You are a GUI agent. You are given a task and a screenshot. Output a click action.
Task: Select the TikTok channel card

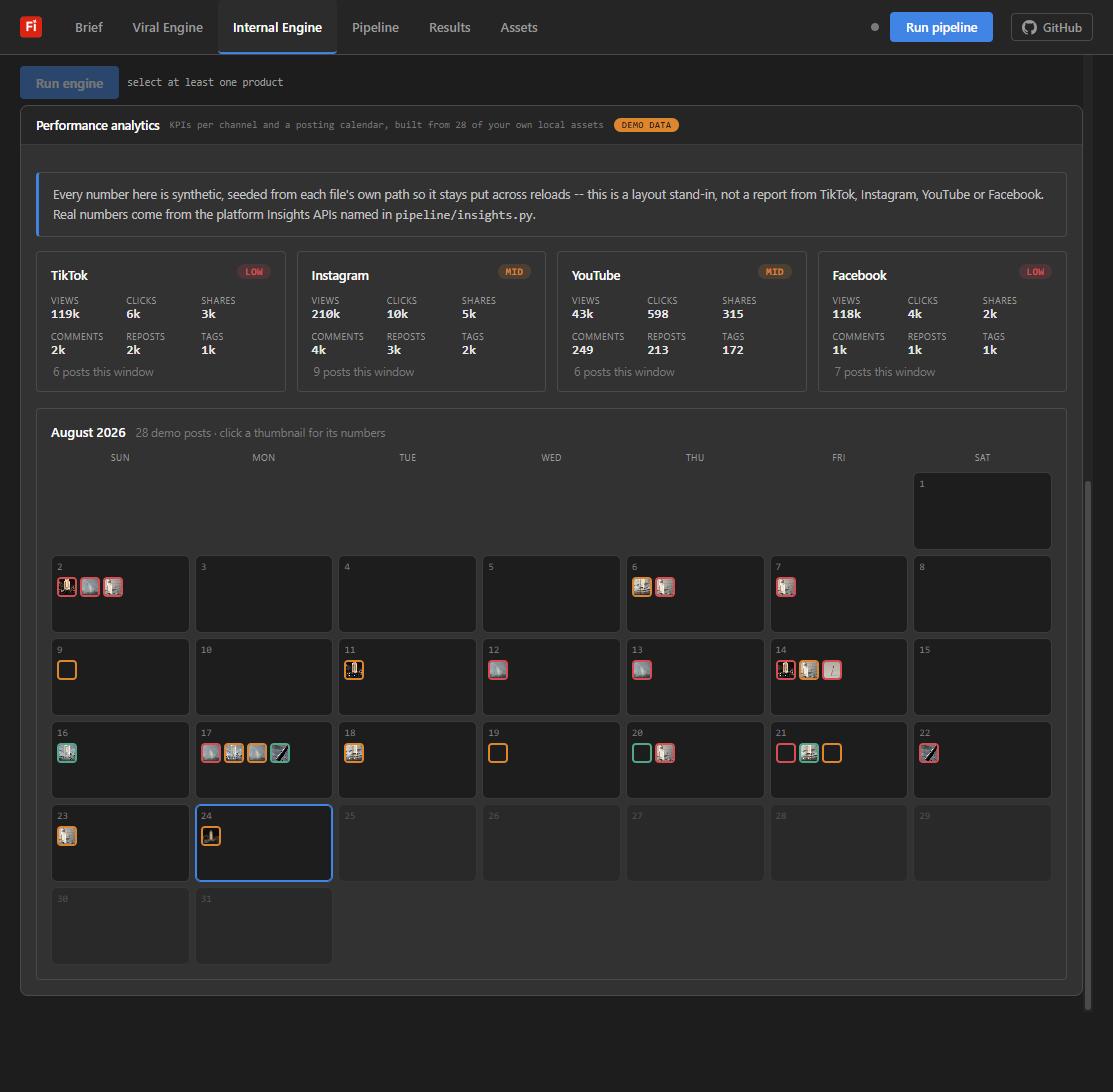pyautogui.click(x=160, y=321)
